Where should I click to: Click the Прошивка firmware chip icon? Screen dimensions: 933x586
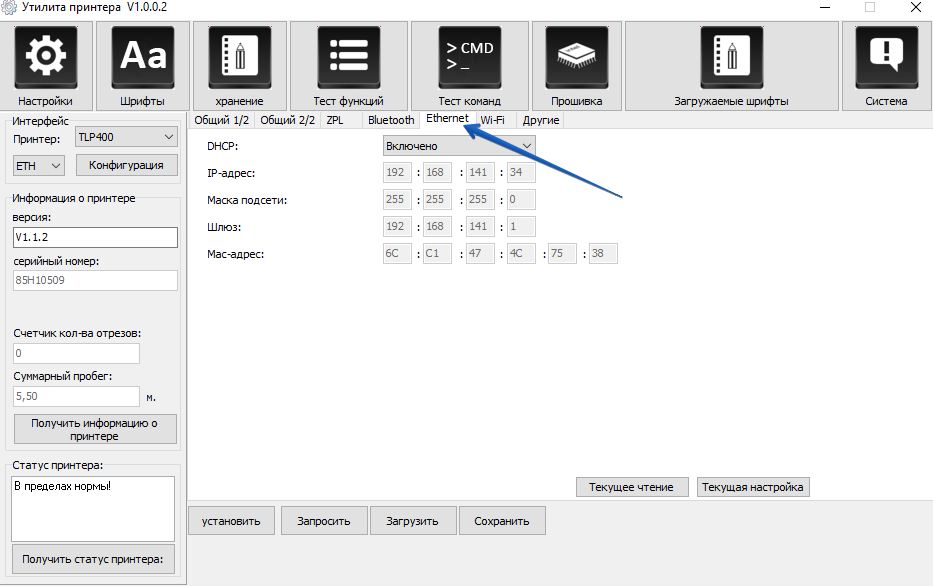[x=576, y=59]
